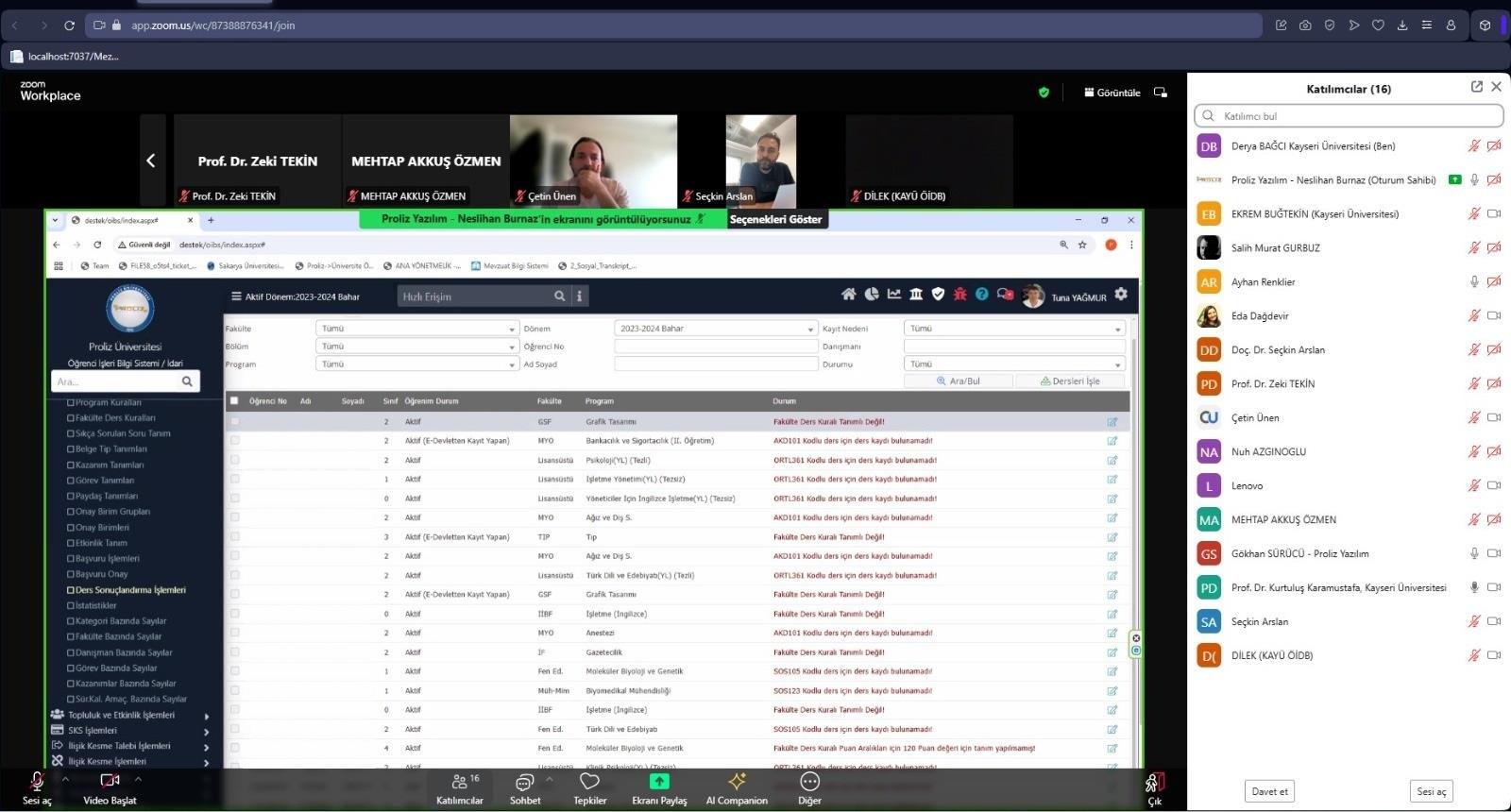Click green encryption shield icon in Zoom
The image size is (1511, 812).
click(x=1044, y=93)
